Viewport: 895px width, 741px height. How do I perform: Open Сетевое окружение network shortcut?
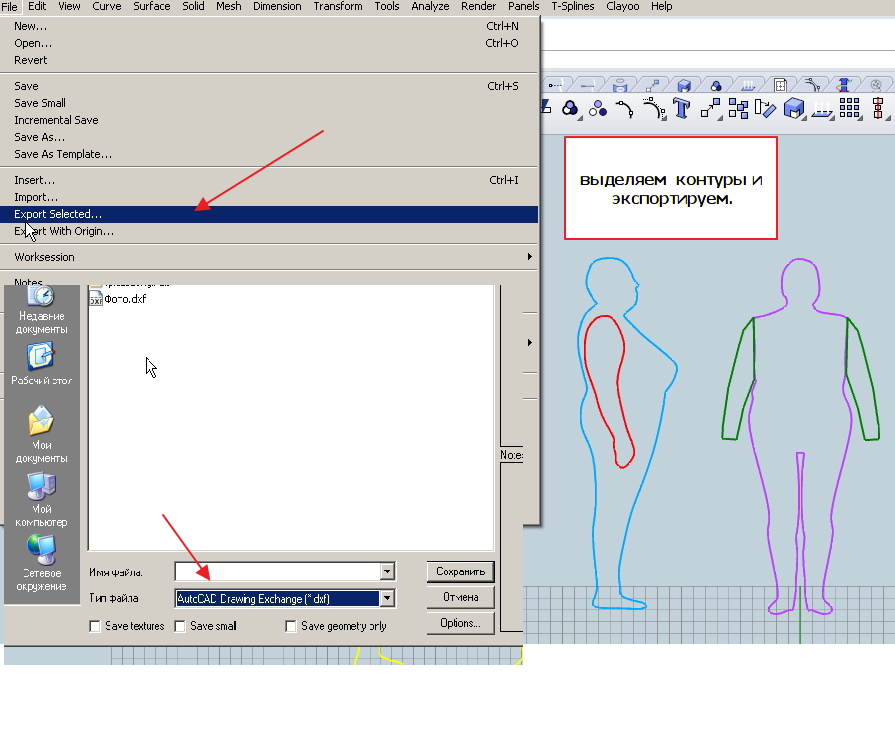[41, 563]
